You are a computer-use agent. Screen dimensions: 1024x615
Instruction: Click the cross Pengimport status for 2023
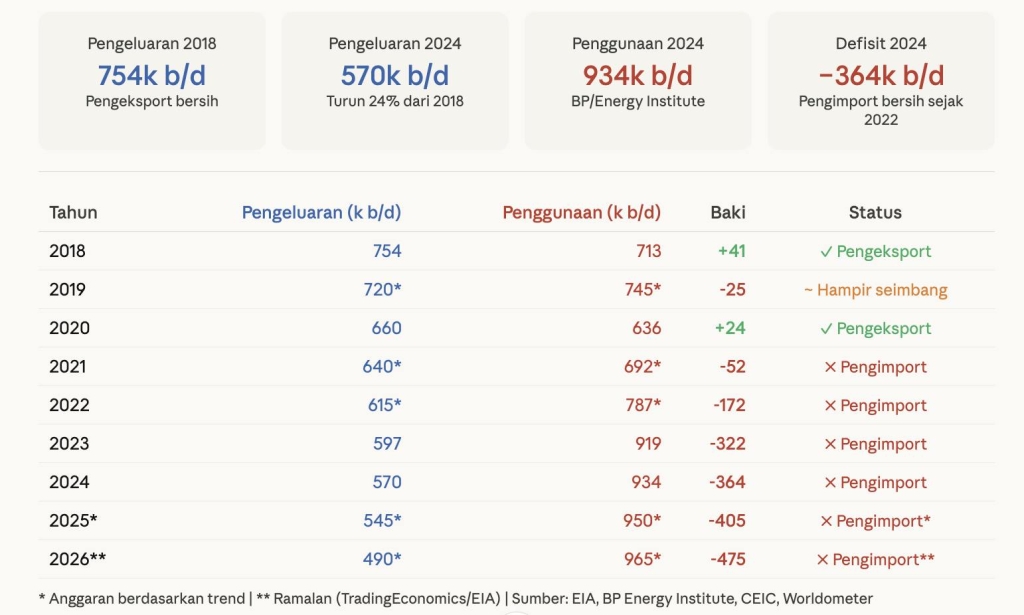click(875, 444)
